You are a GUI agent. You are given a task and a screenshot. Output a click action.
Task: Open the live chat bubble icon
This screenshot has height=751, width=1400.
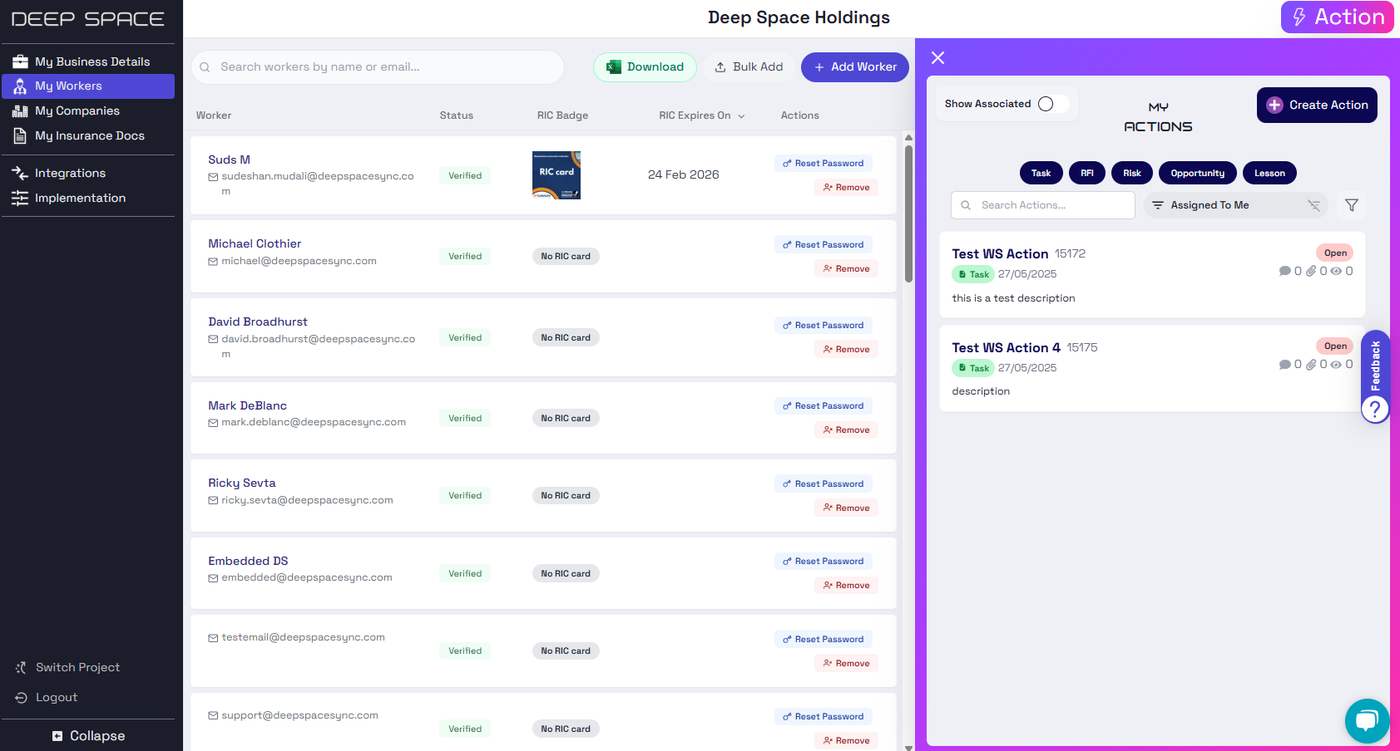click(x=1366, y=719)
